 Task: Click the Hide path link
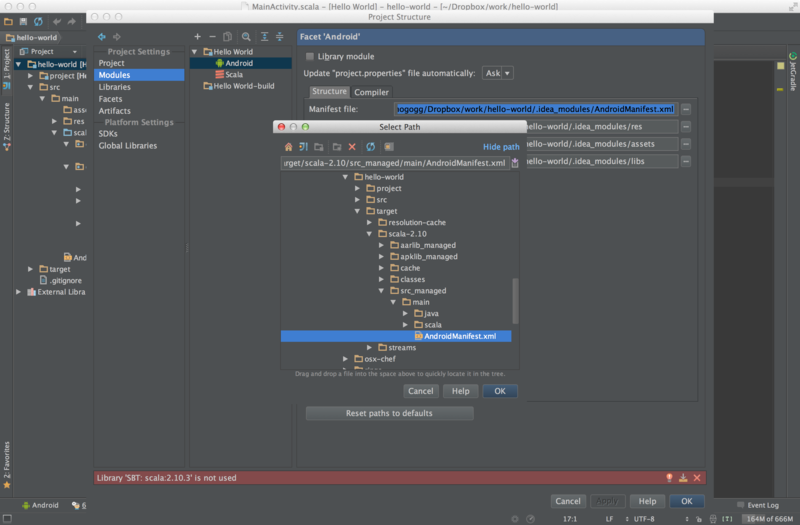pyautogui.click(x=501, y=147)
